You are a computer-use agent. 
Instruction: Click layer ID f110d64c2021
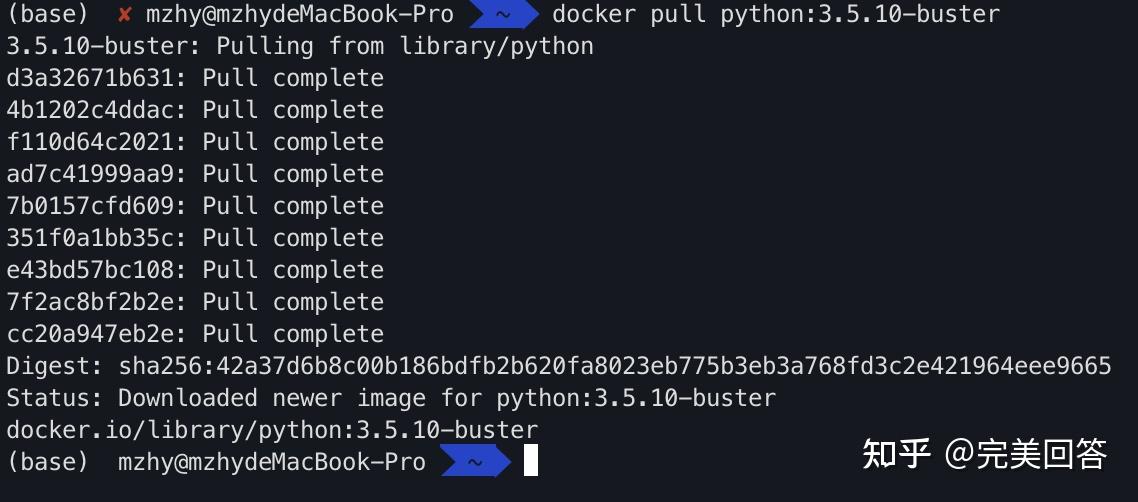point(90,142)
